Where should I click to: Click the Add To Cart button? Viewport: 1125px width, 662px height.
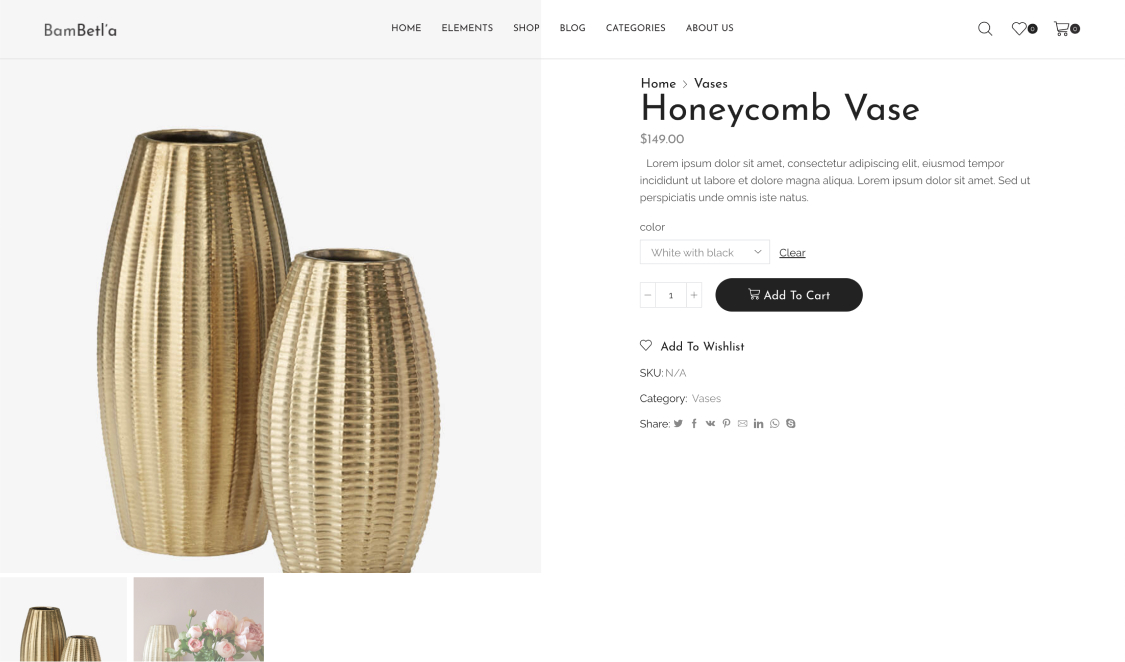(789, 295)
